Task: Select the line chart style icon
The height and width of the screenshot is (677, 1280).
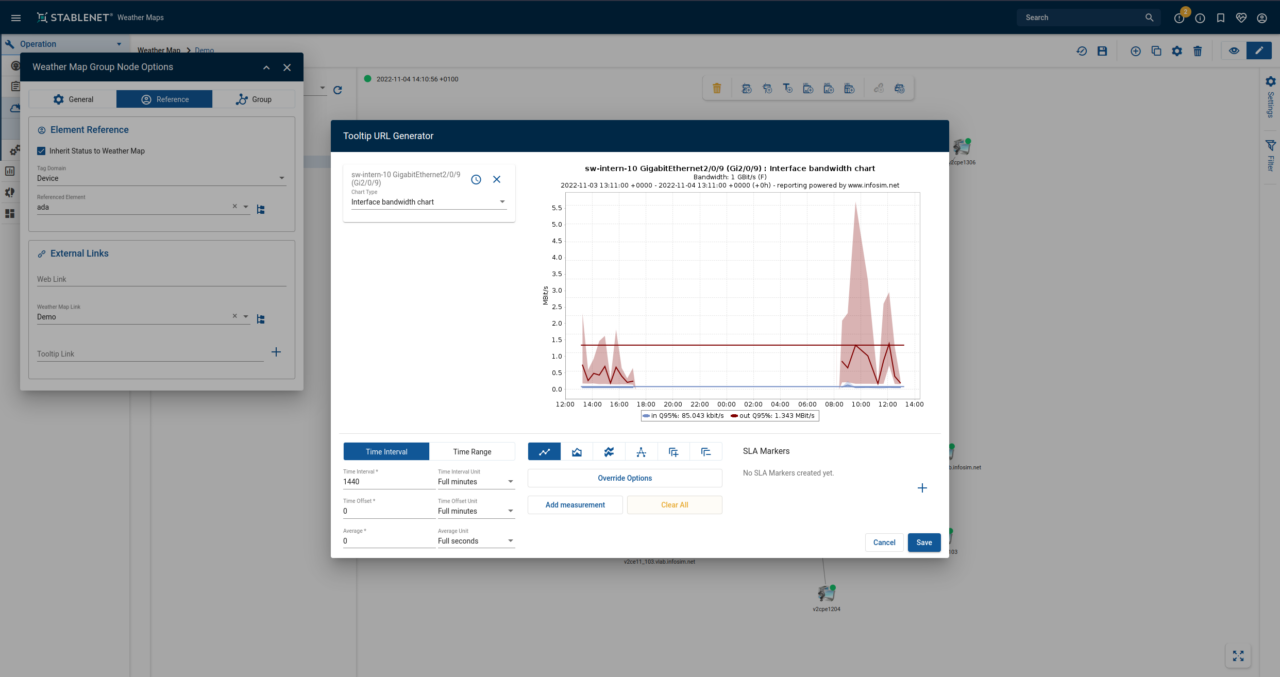Action: point(544,452)
